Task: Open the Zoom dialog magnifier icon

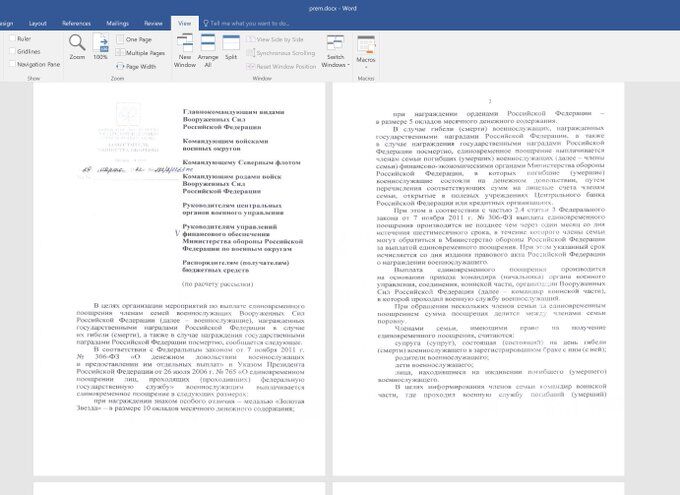Action: point(77,43)
